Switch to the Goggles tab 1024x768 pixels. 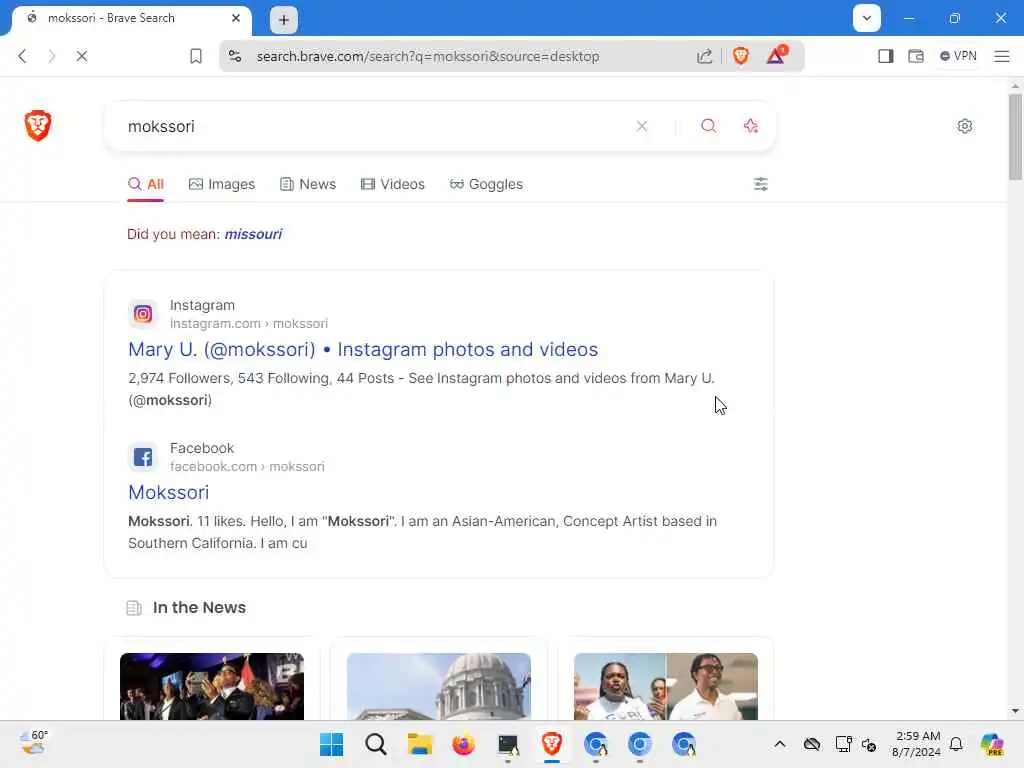coord(487,184)
